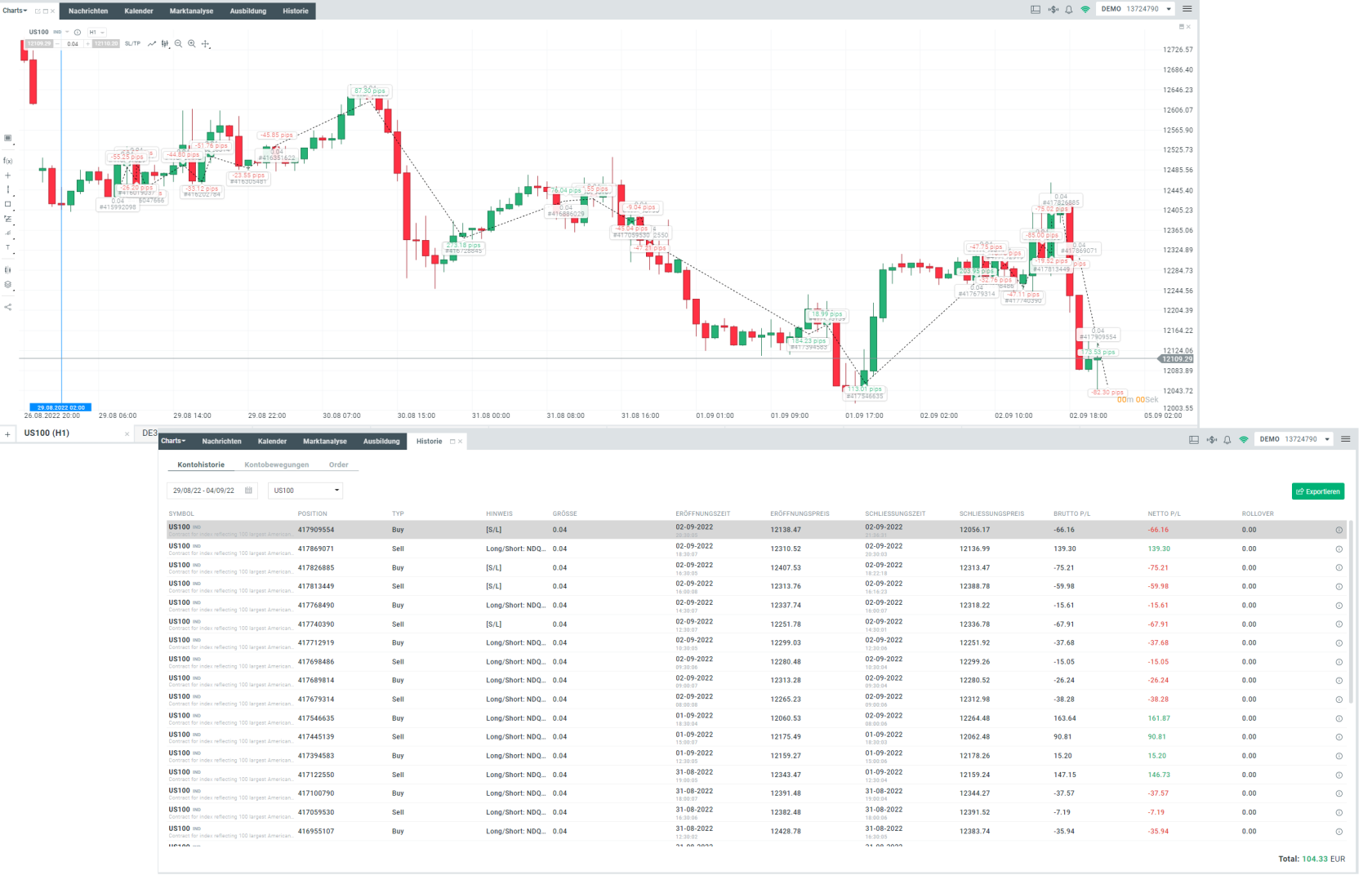Open Marktanalyse tab in the lower window
Image resolution: width=1372 pixels, height=884 pixels.
point(325,442)
